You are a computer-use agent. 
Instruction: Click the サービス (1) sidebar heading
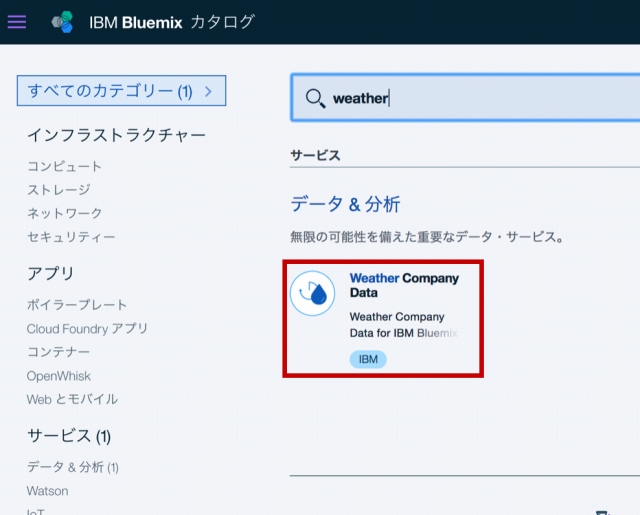coord(69,436)
